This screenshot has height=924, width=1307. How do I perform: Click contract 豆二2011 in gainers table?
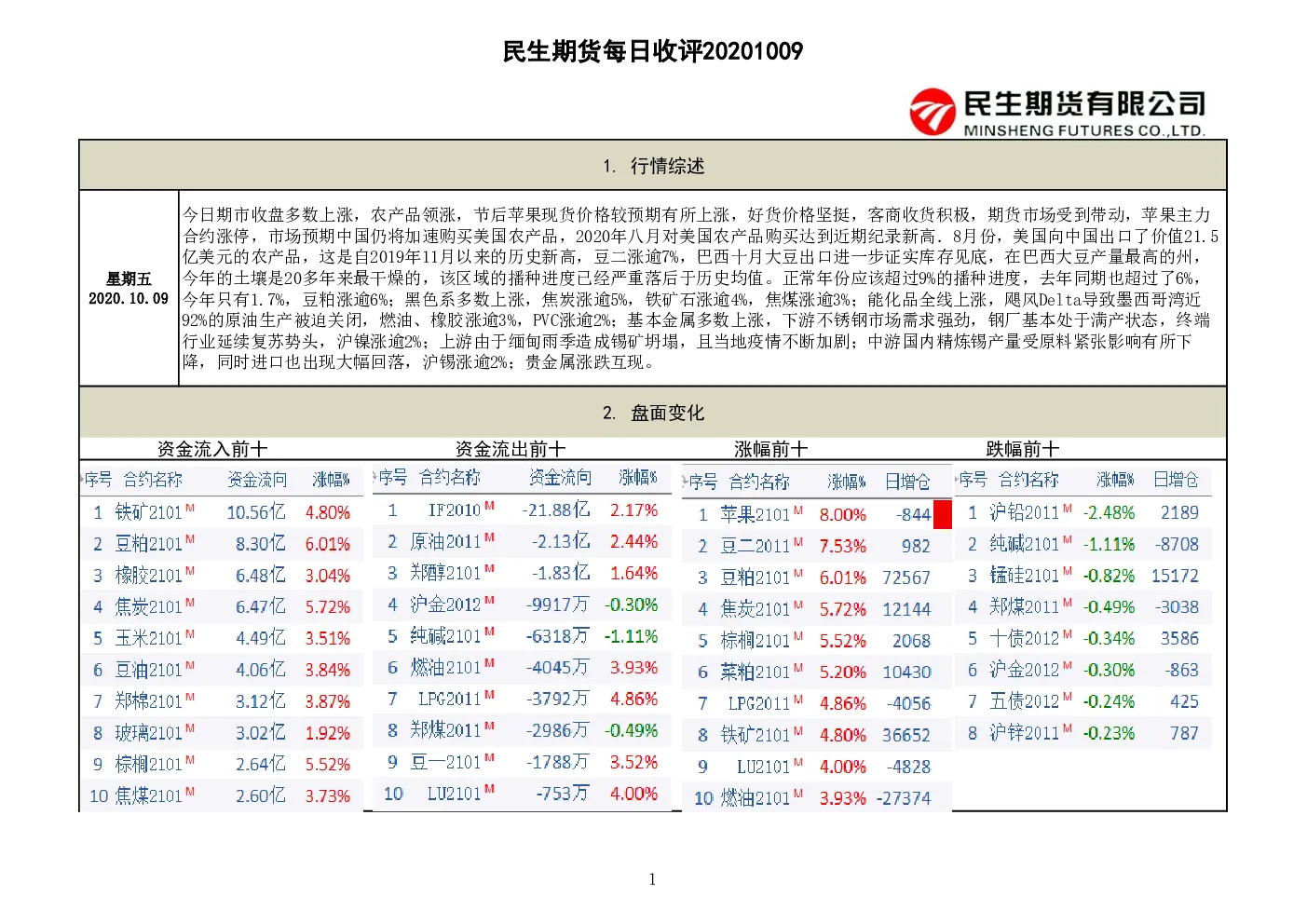coord(756,546)
